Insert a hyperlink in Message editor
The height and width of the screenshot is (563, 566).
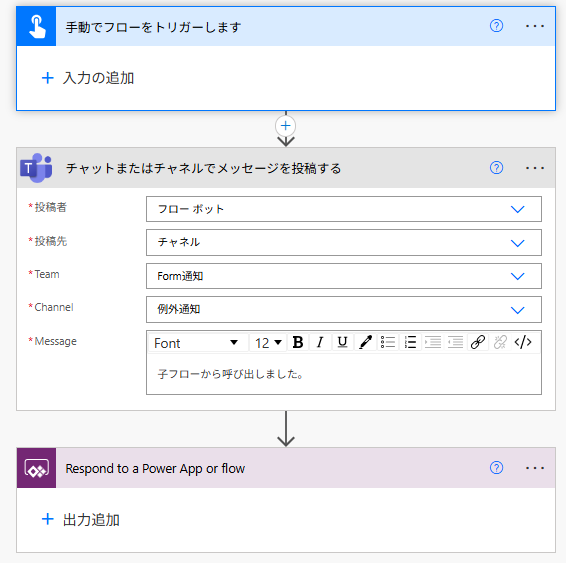pos(478,342)
